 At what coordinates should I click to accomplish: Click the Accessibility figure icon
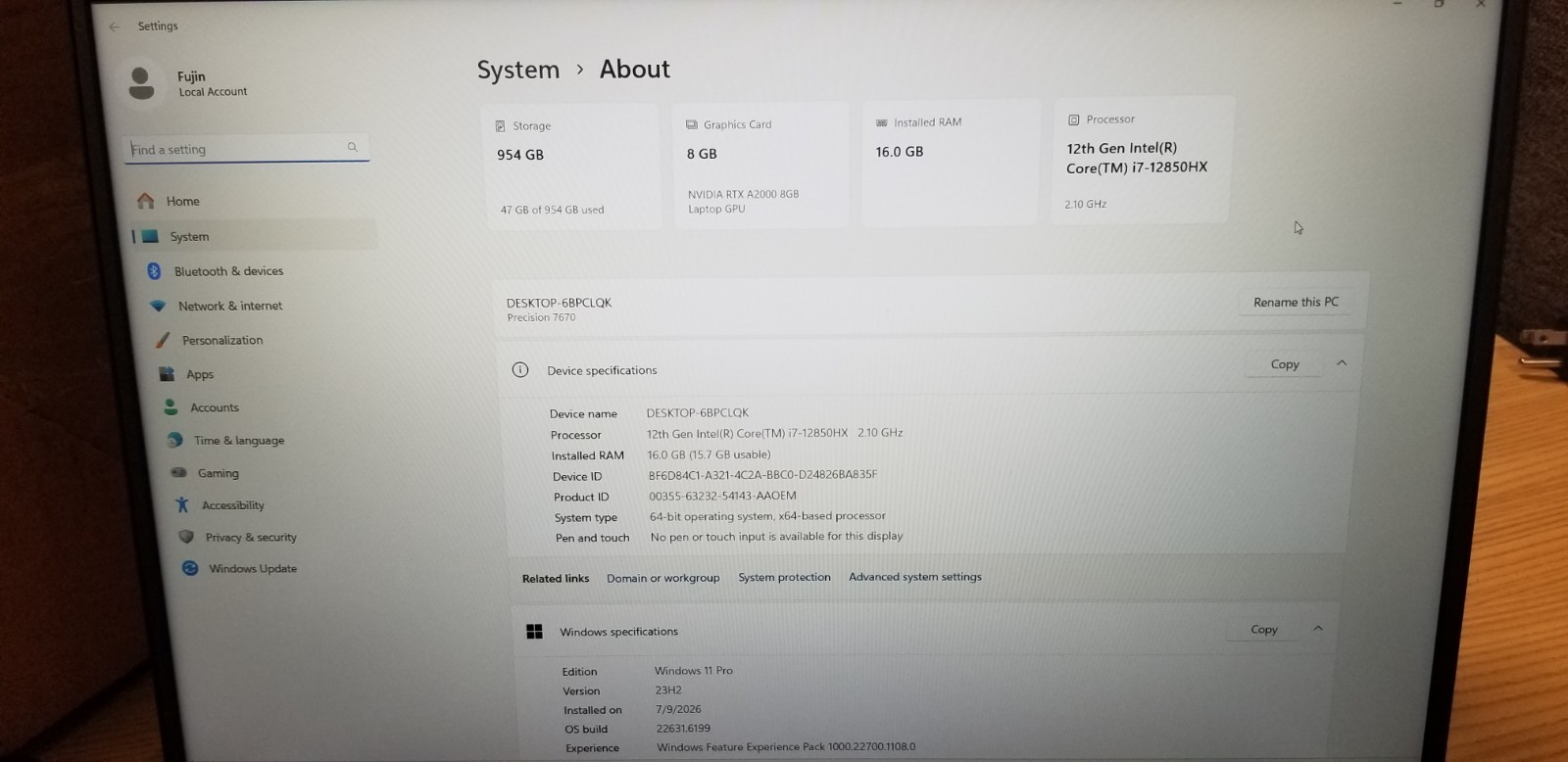[x=182, y=504]
